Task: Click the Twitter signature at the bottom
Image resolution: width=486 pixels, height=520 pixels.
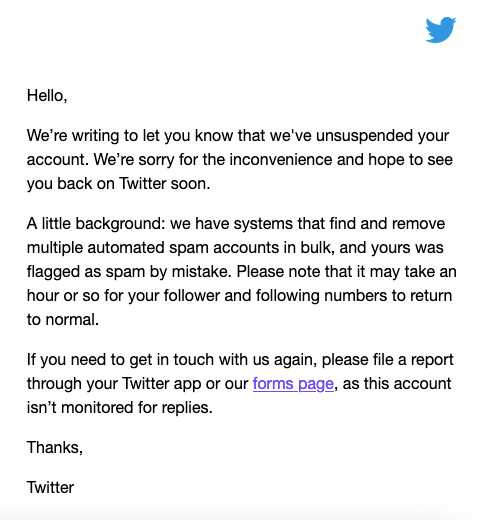Action: [50, 487]
